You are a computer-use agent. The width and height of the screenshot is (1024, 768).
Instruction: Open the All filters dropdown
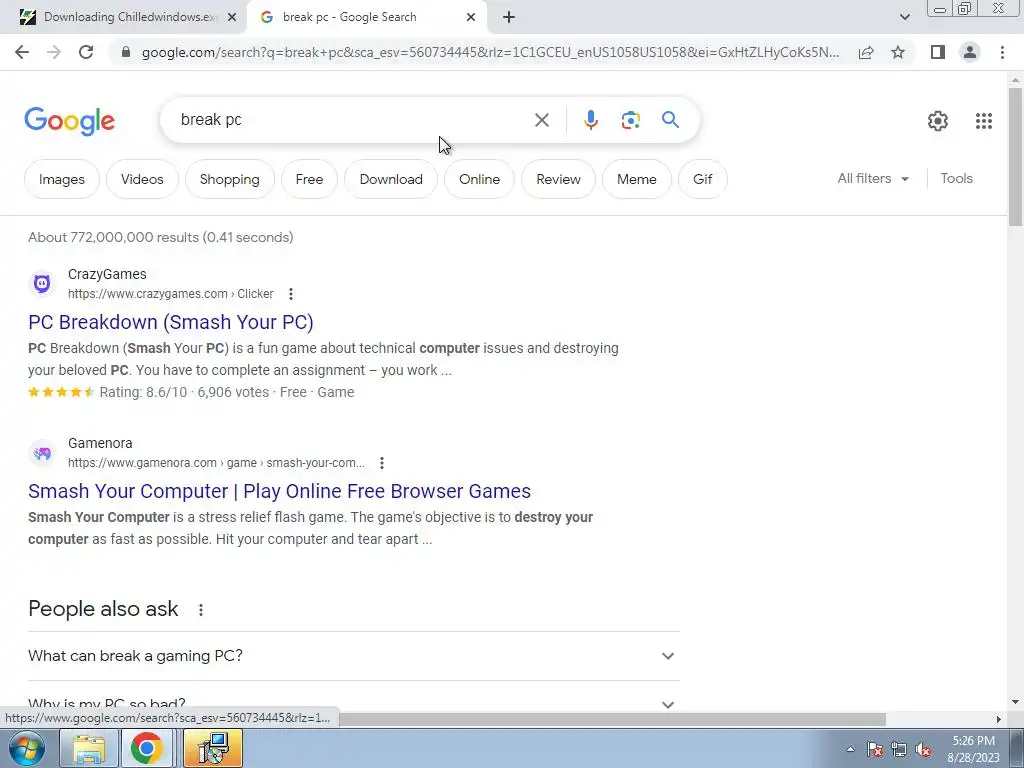[x=873, y=178]
